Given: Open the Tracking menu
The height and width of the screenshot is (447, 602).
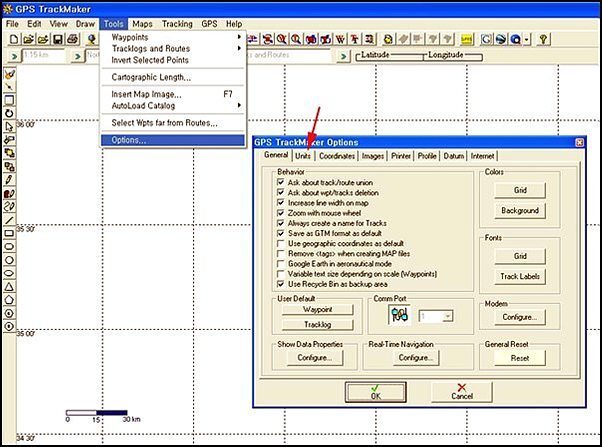Looking at the screenshot, I should [x=177, y=24].
